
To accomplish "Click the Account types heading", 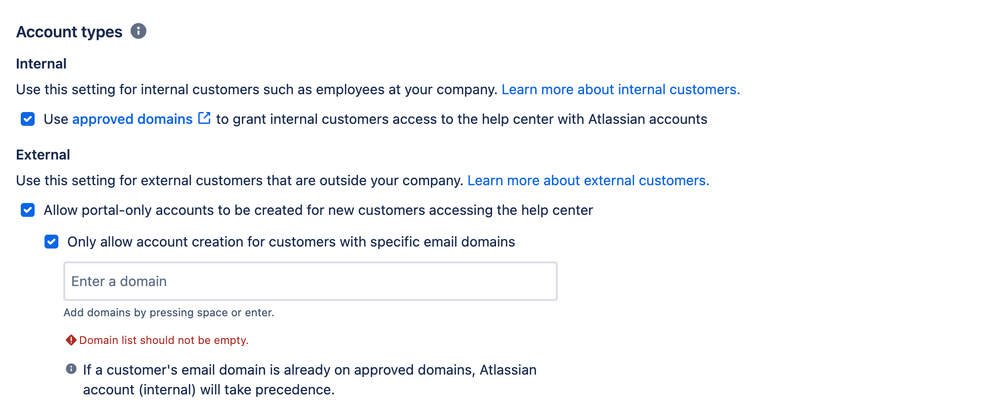I will 69,32.
